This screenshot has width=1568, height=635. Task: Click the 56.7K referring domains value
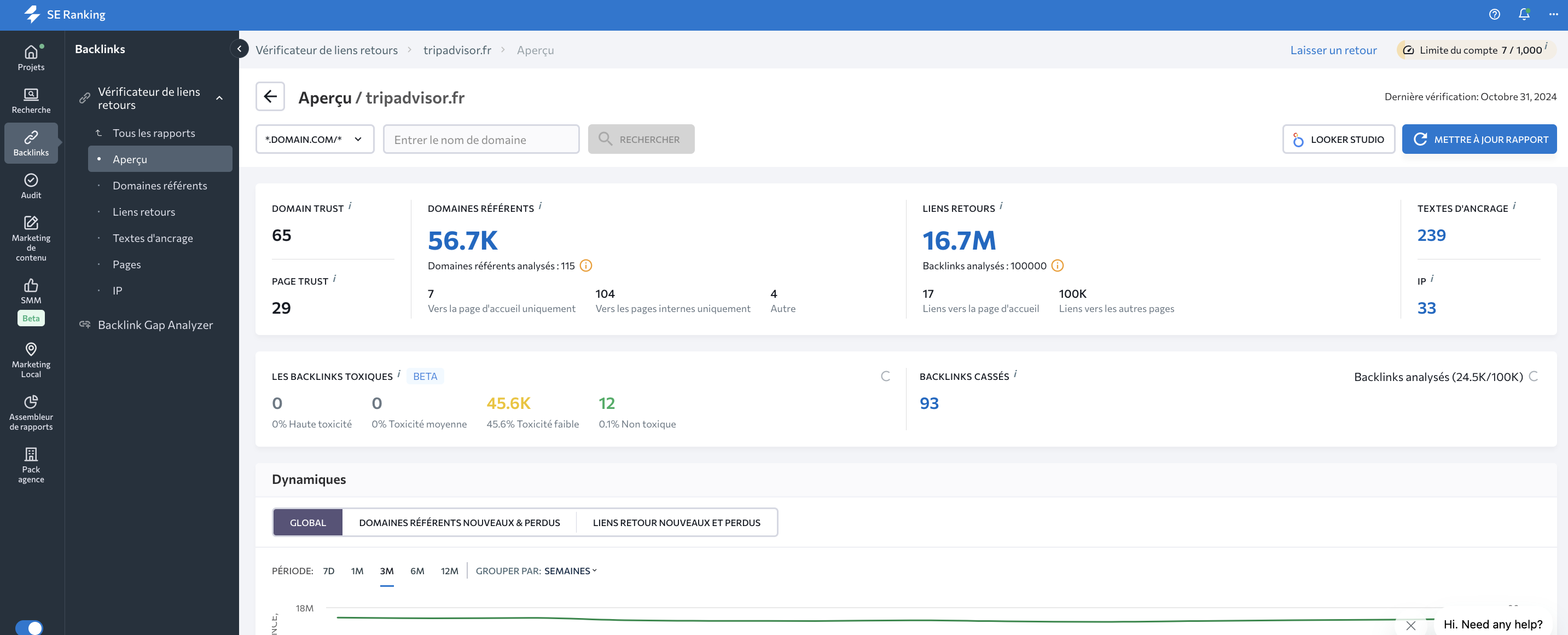click(463, 240)
